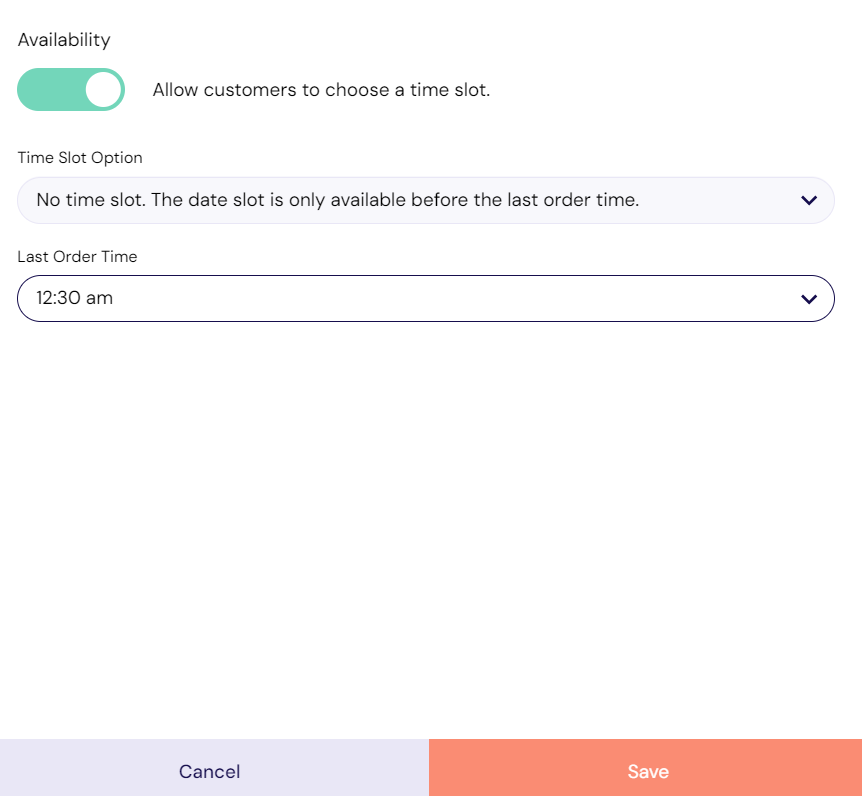This screenshot has height=796, width=862.
Task: Click the 'Time Slot Option' field label
Action: point(80,158)
